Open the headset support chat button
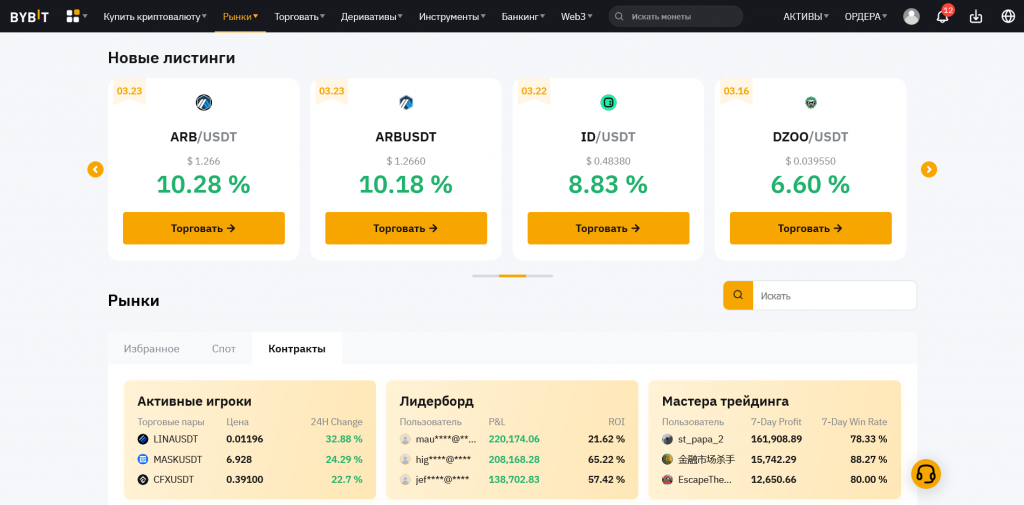The height and width of the screenshot is (505, 1024). 926,473
